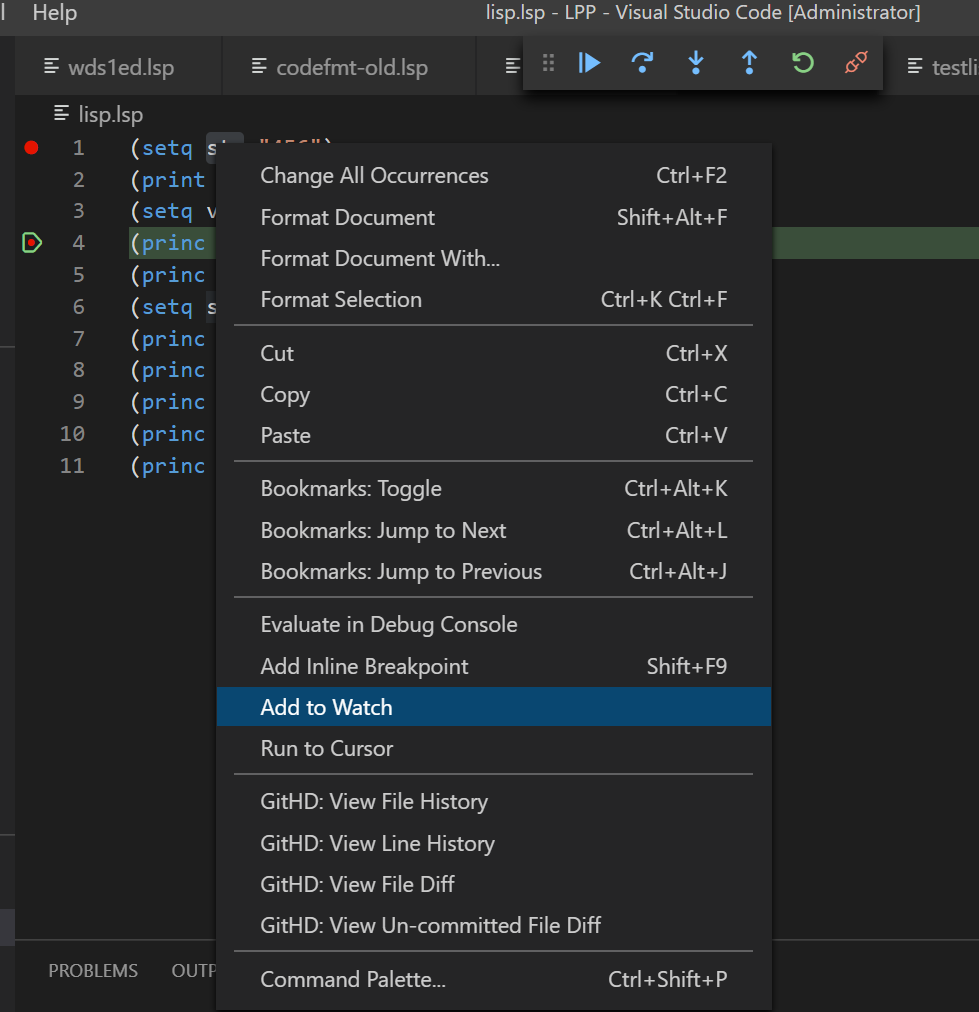Choose Evaluate in Debug Console
979x1012 pixels.
pos(494,625)
